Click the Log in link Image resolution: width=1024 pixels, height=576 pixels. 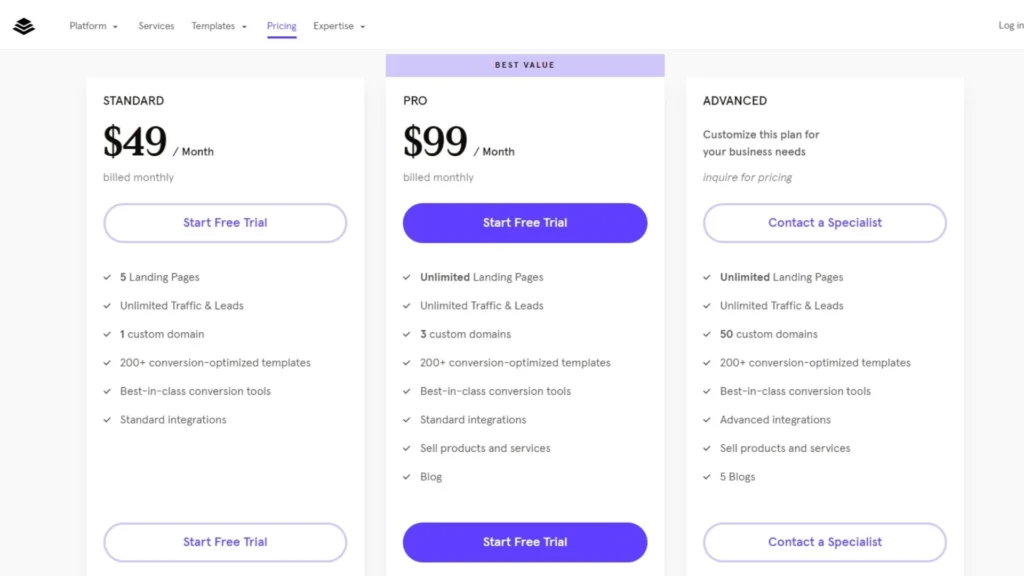tap(1012, 25)
